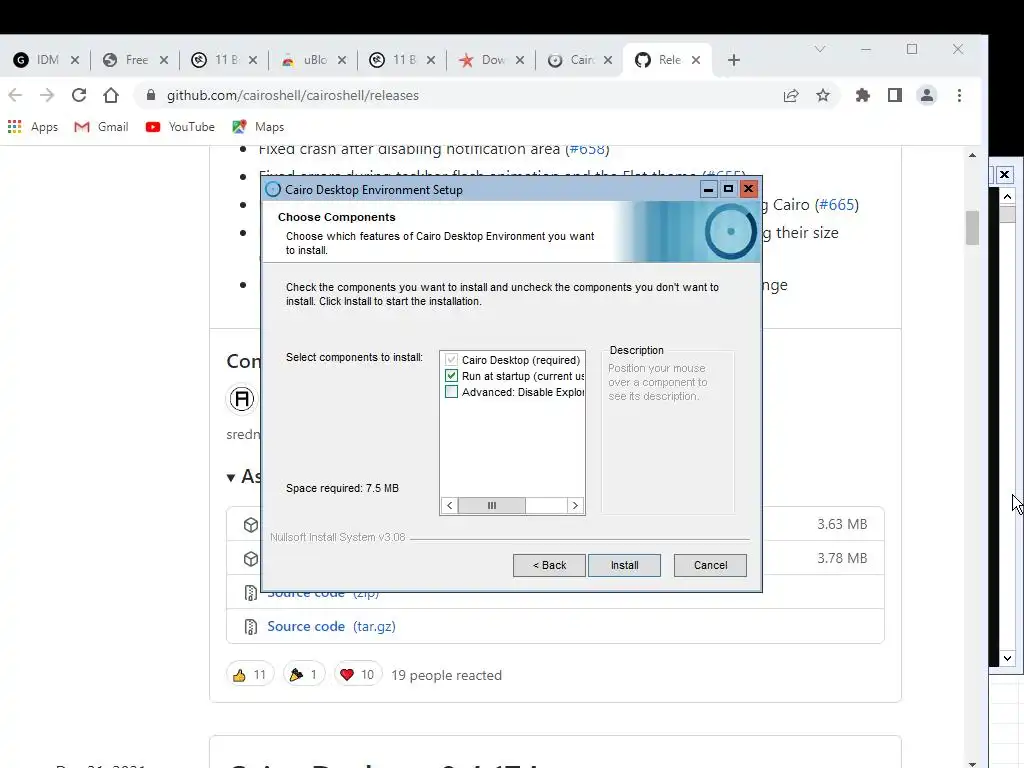Open a new browser tab
Image resolution: width=1024 pixels, height=768 pixels.
(x=733, y=60)
